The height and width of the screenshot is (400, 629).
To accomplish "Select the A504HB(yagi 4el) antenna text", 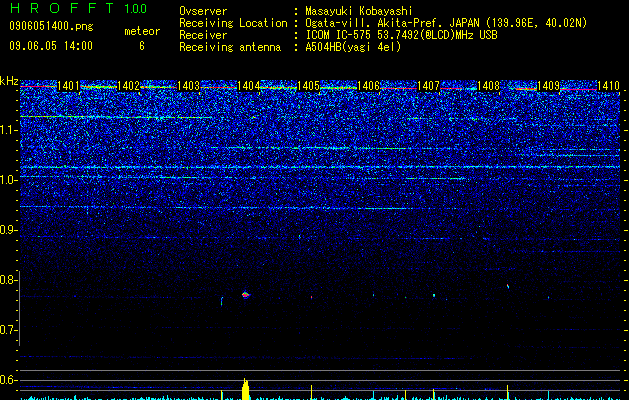I will (353, 47).
